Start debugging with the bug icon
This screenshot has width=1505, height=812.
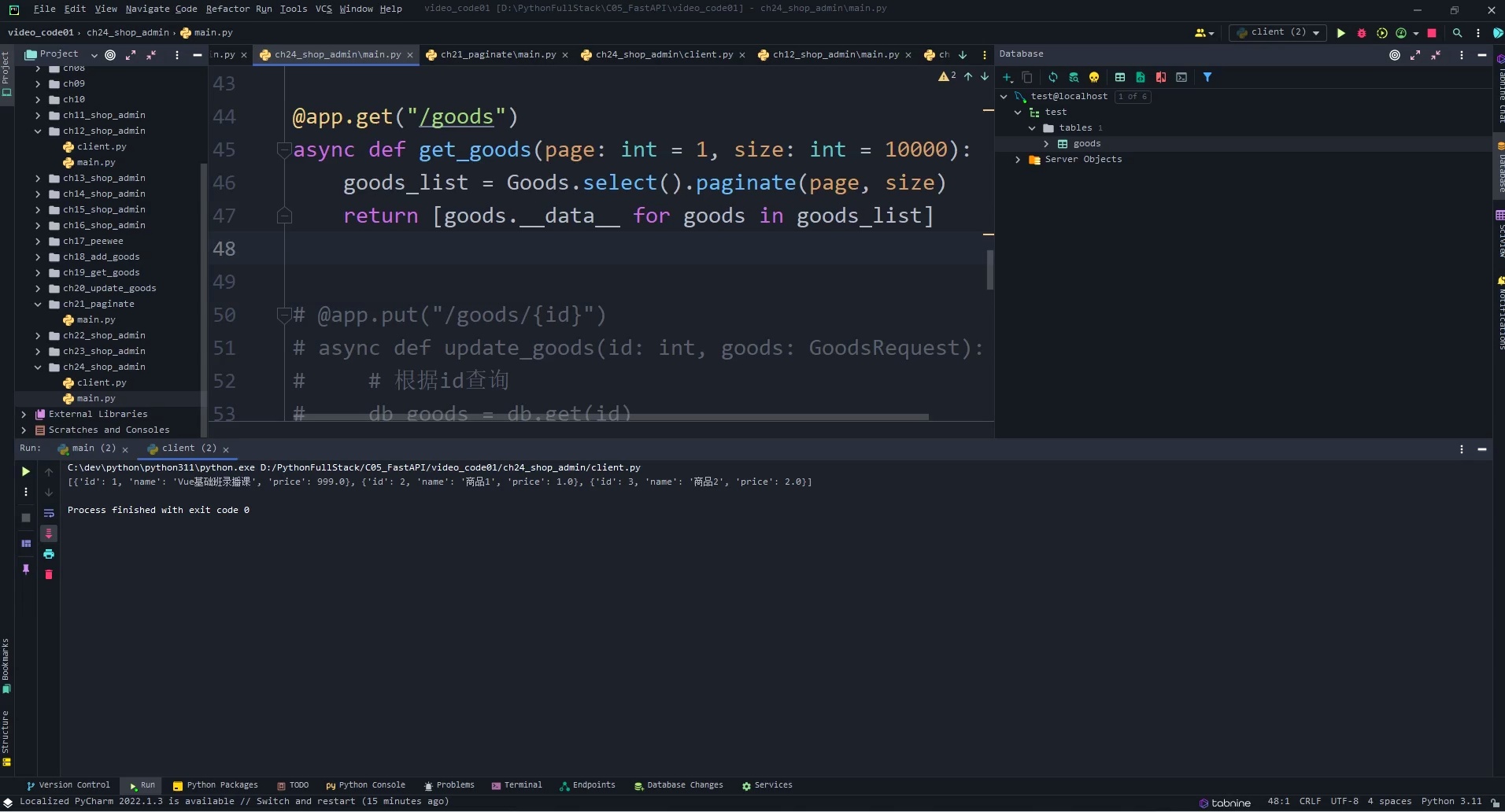[x=1363, y=33]
